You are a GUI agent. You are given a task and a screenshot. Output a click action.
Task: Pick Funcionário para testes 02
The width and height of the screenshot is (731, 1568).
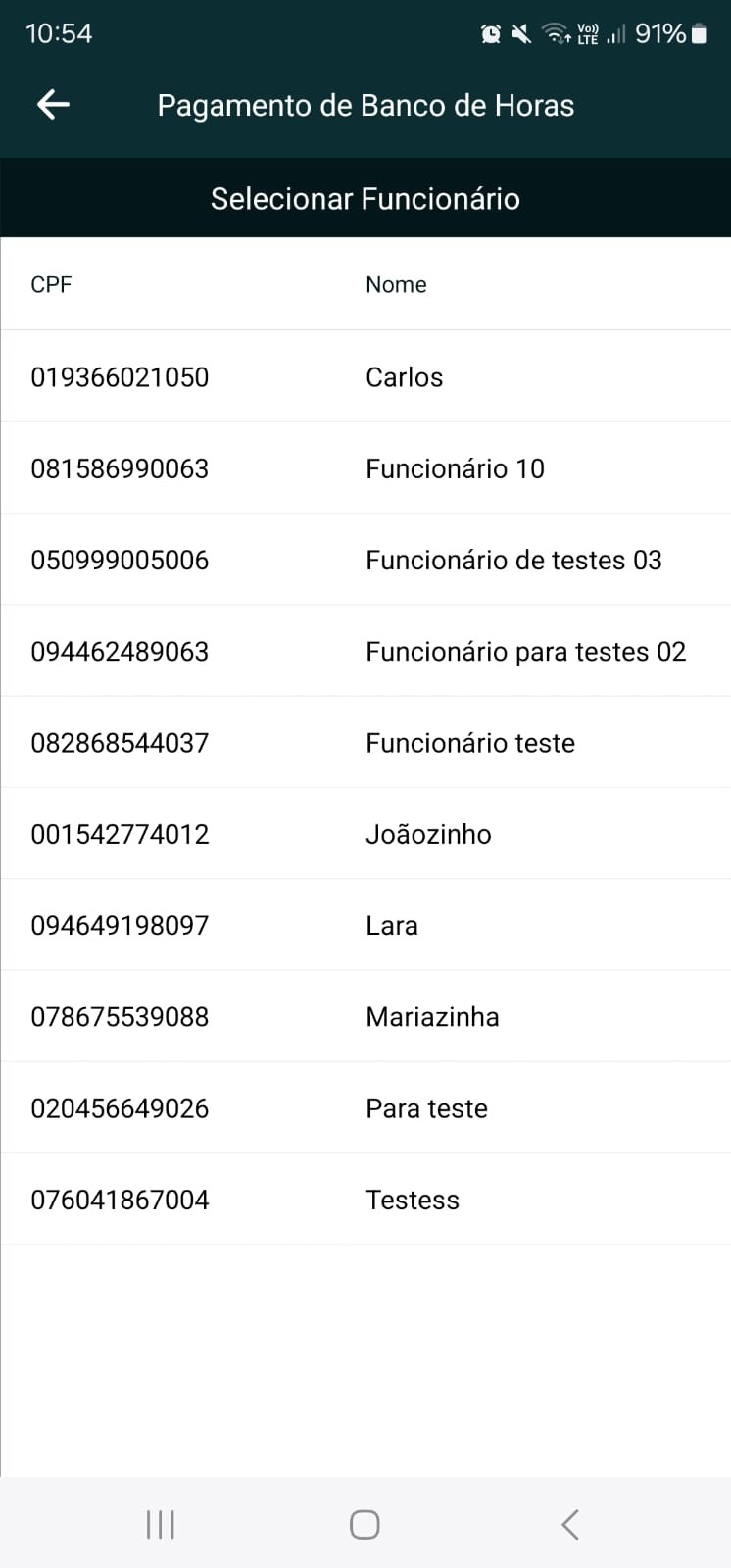pos(525,652)
